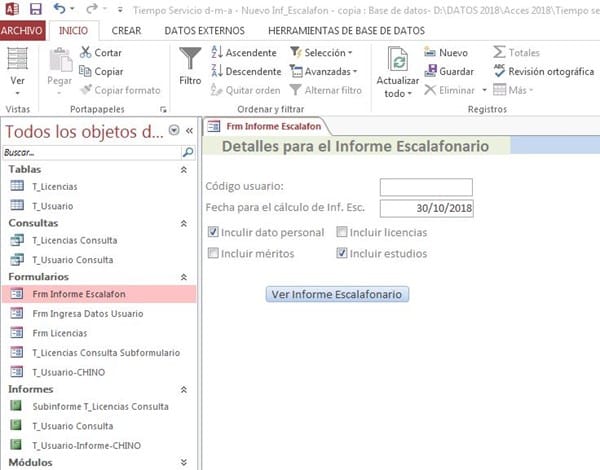Open the Ver view switcher
The height and width of the screenshot is (470, 600).
coord(17,72)
